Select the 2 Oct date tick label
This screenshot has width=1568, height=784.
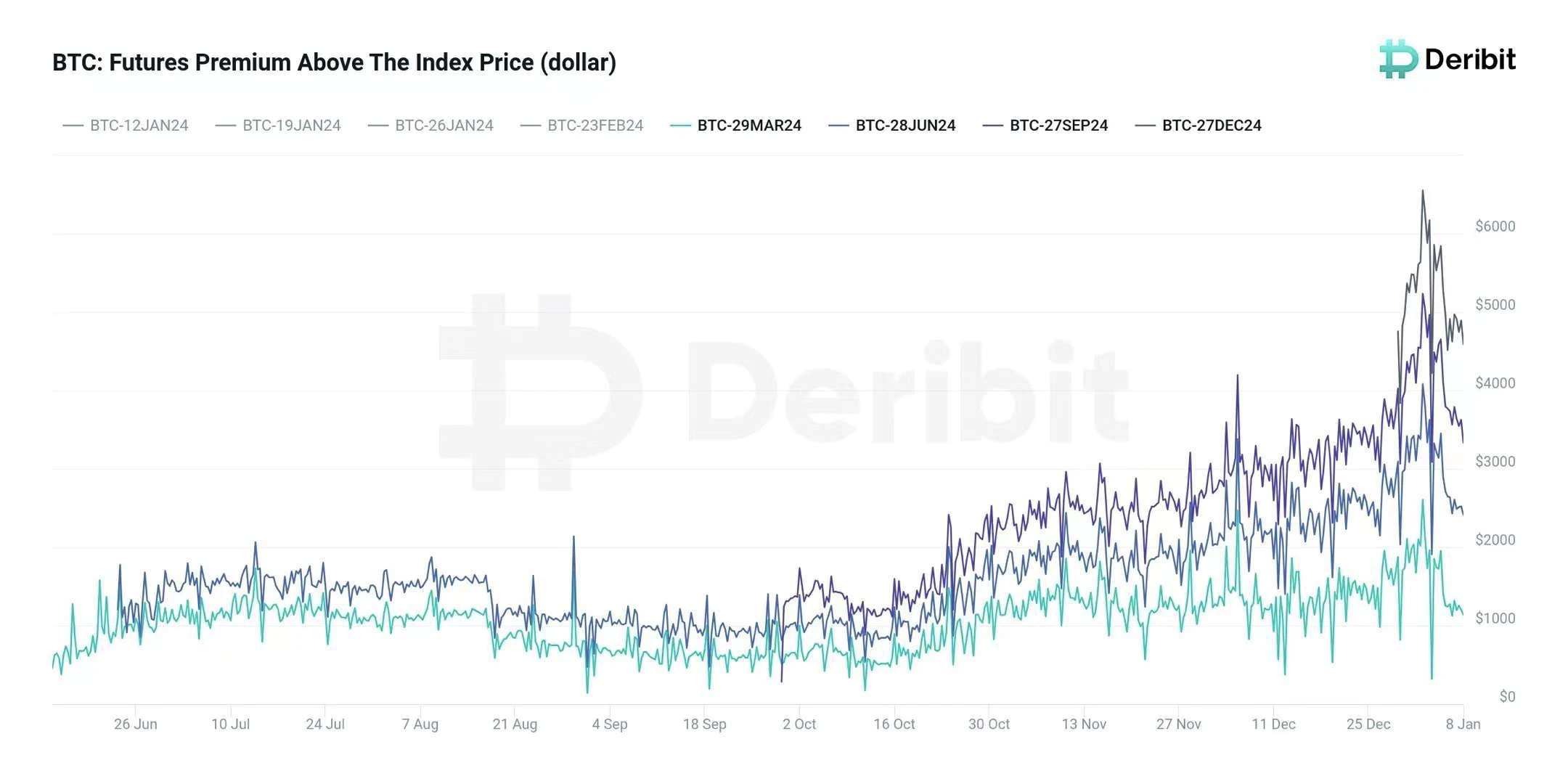(799, 724)
